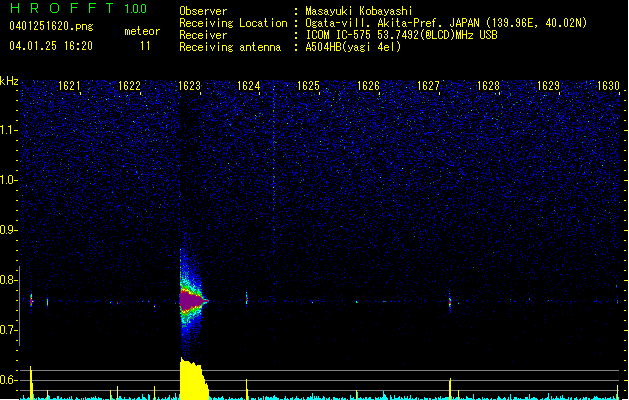Click the 0.9 kHz frequency label

click(x=9, y=230)
